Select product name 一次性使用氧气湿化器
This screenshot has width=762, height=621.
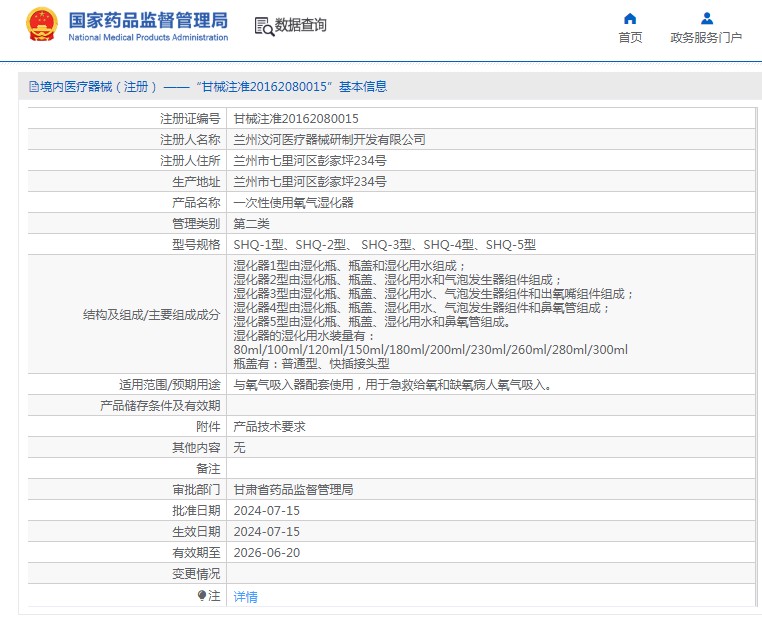(x=294, y=202)
